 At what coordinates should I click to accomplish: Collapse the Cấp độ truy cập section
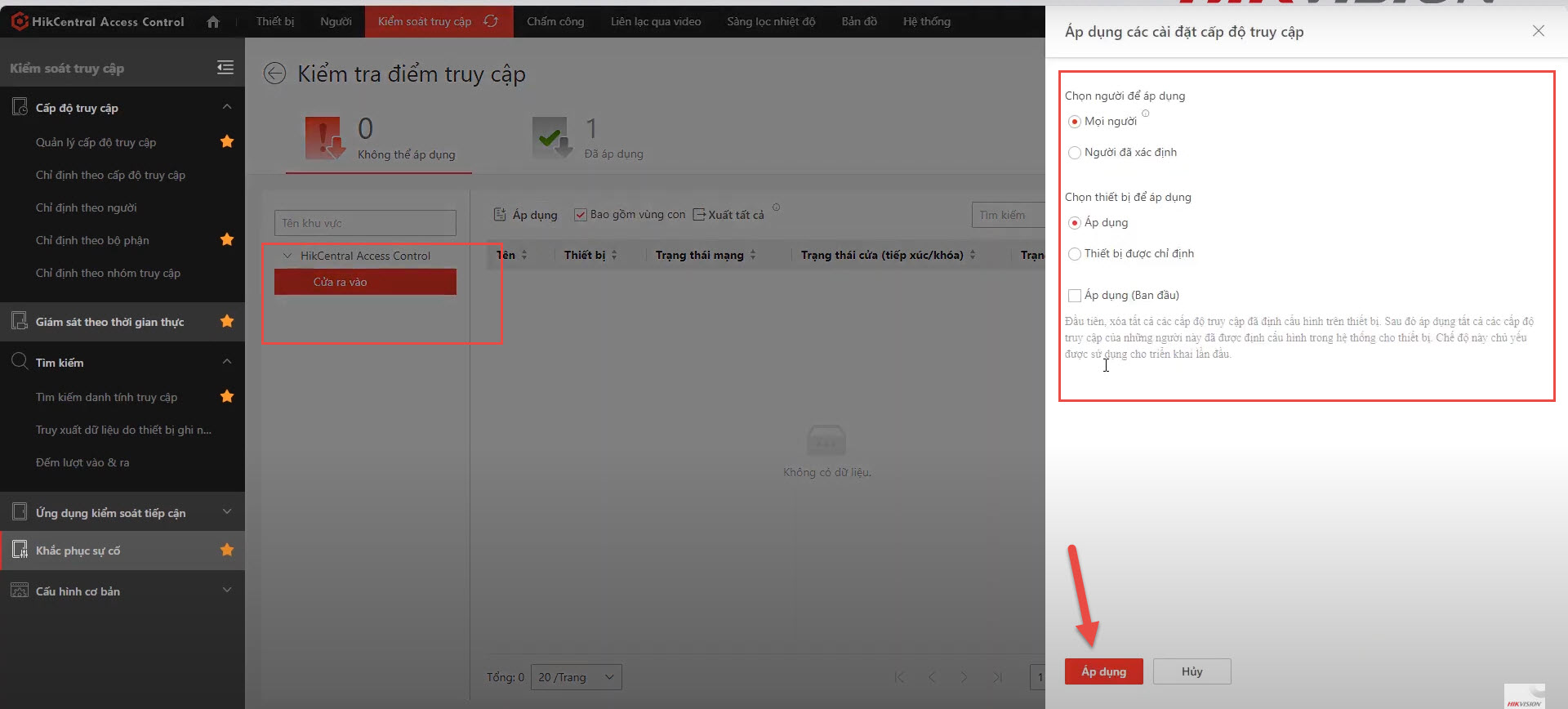tap(227, 107)
